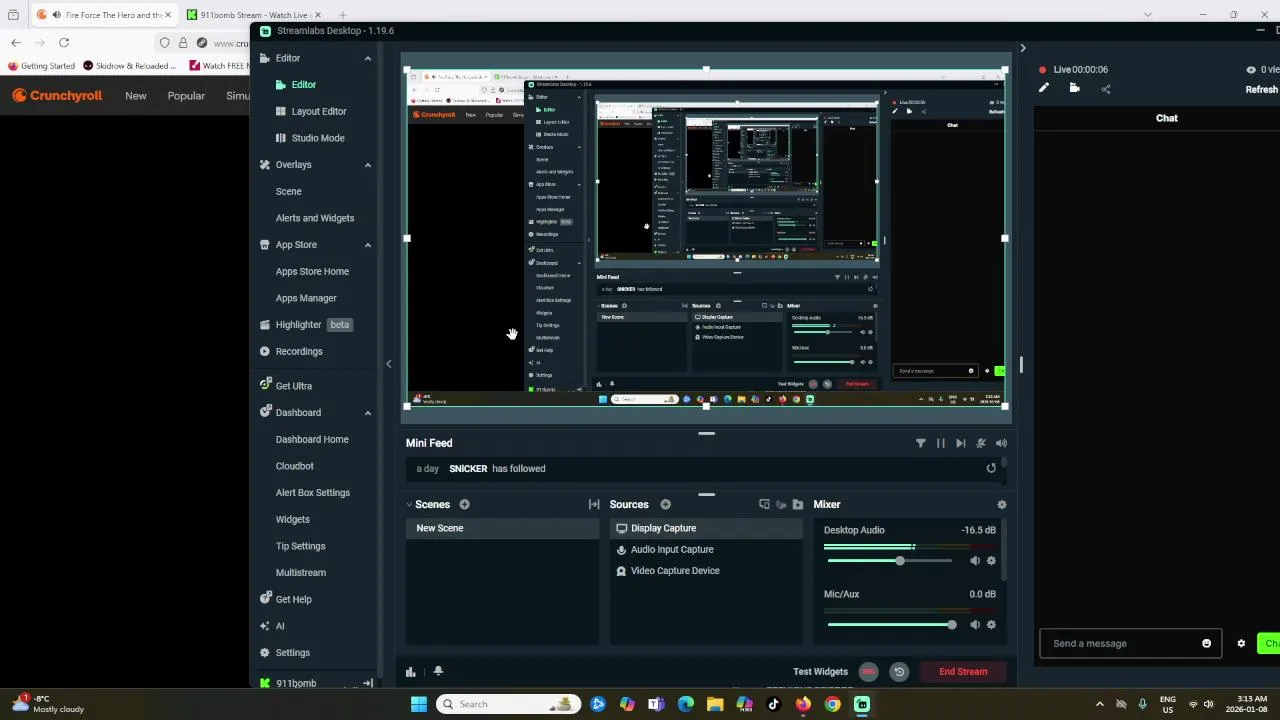Open Streamlabs icon in Windows taskbar
This screenshot has height=720, width=1280.
tap(862, 704)
